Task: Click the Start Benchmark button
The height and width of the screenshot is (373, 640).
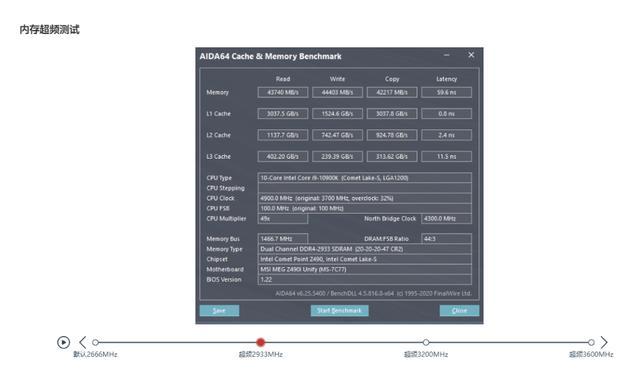Action: (339, 311)
